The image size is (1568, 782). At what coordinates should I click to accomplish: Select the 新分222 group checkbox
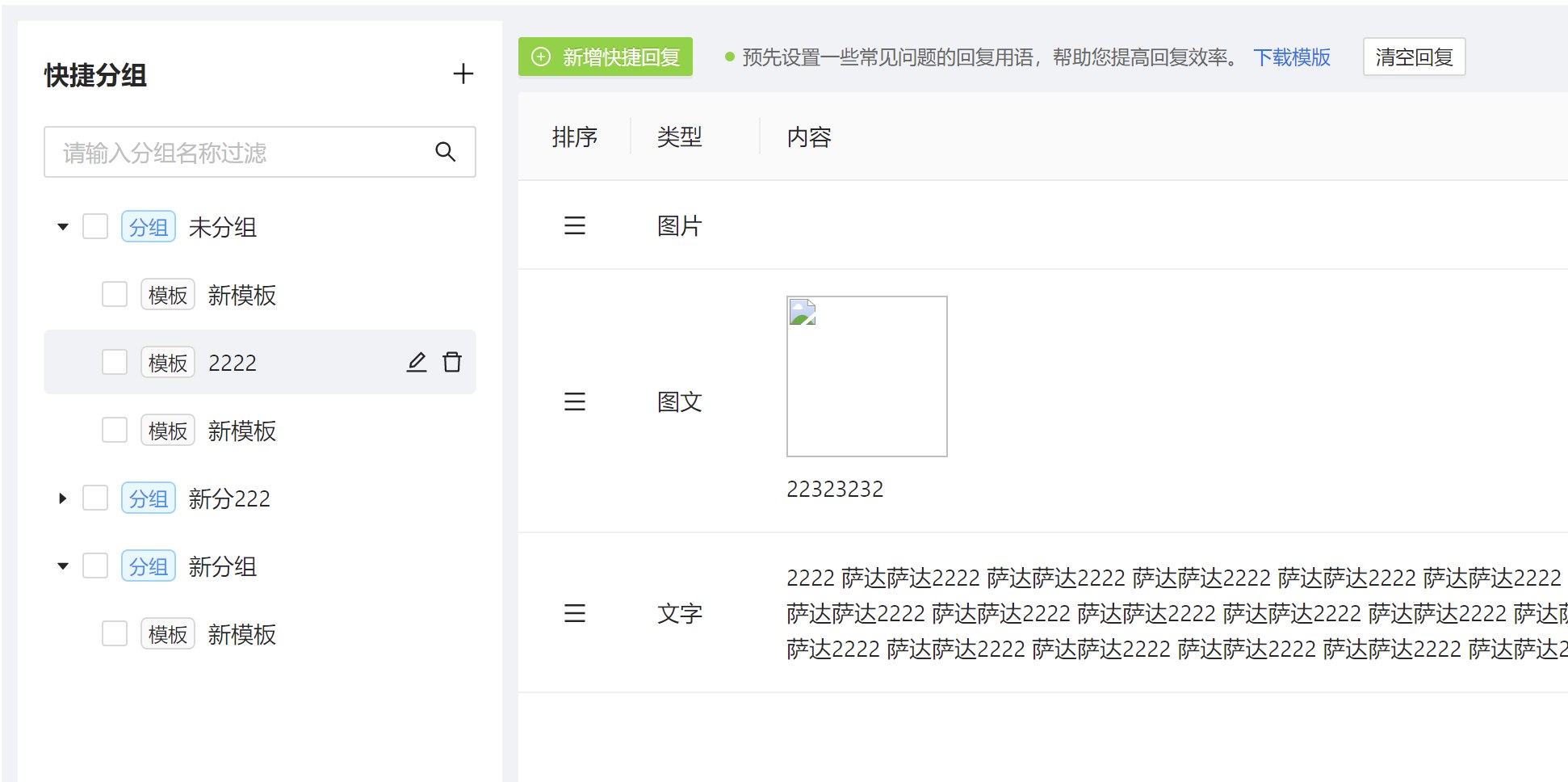coord(95,498)
